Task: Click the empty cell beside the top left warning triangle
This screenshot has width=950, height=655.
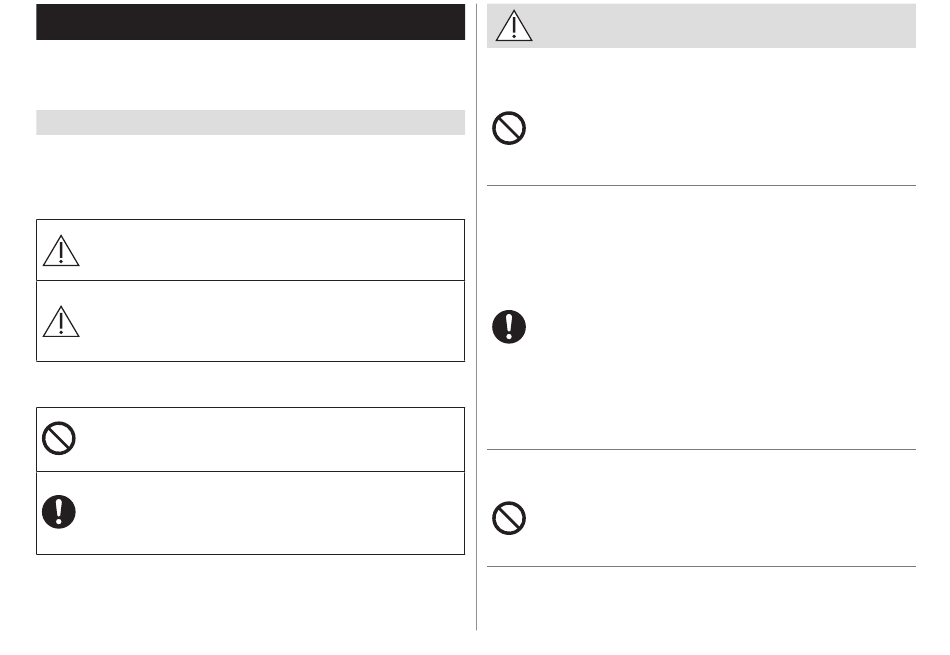Action: click(x=274, y=250)
